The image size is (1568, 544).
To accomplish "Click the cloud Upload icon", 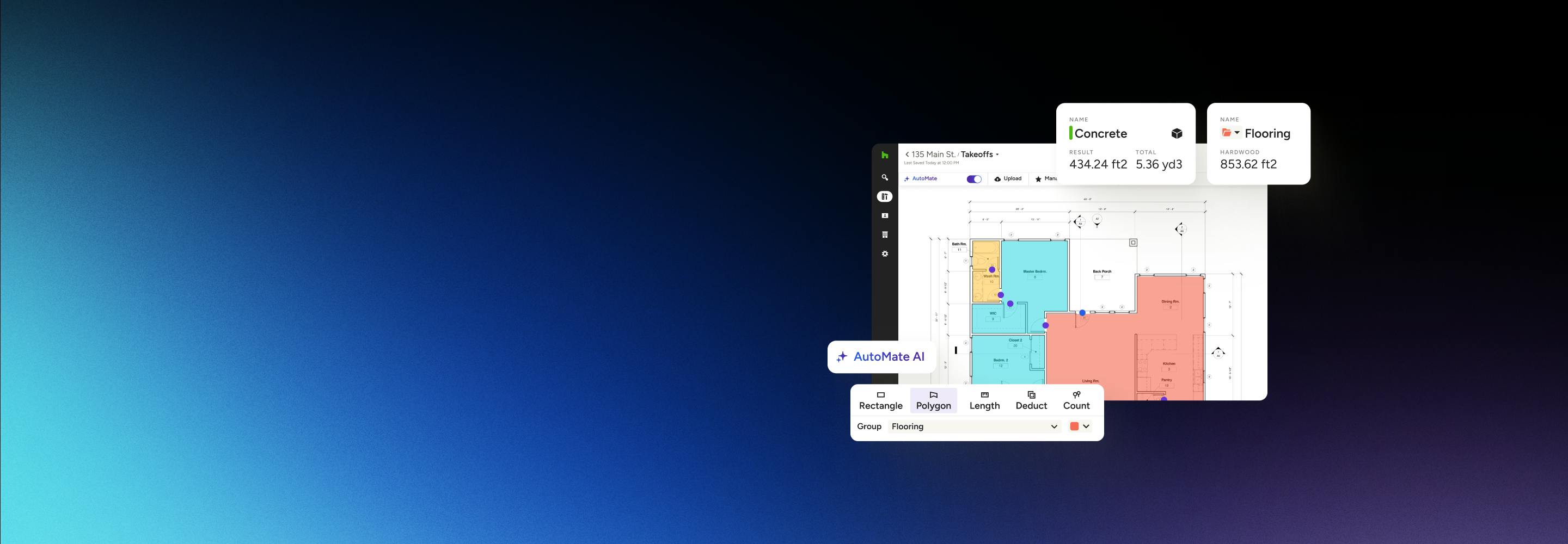I will coord(997,179).
